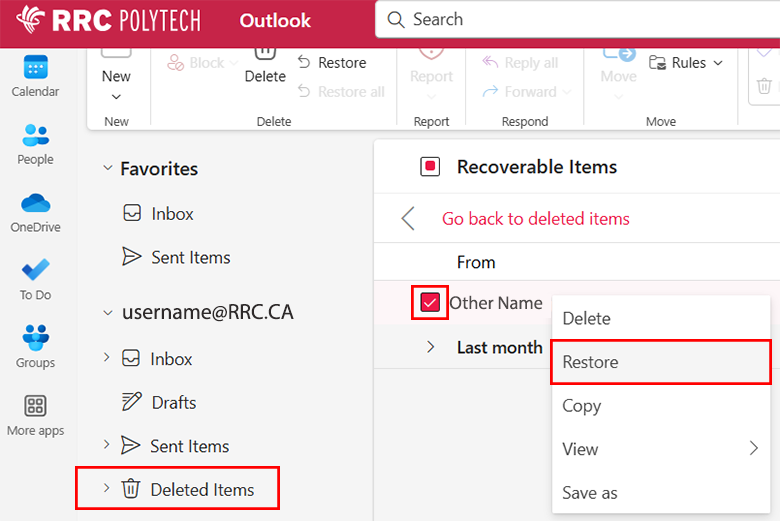Screen dimensions: 780x521
Task: Open OneDrive from the left rail
Action: [x=35, y=204]
